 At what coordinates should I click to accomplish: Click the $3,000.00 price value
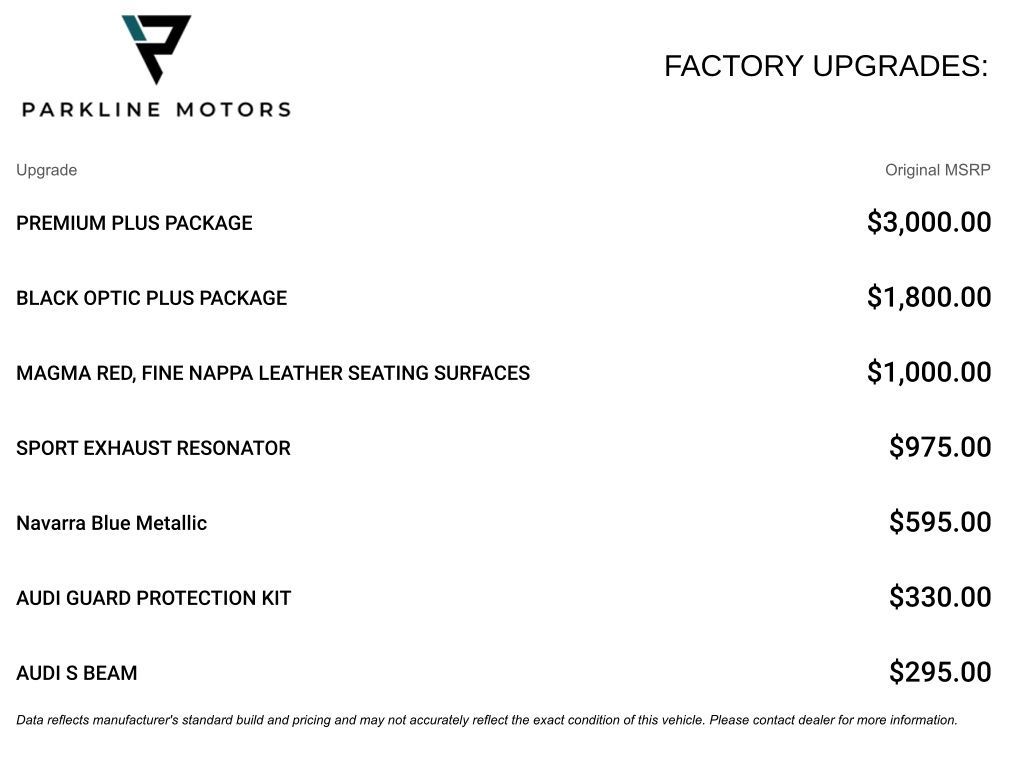click(x=929, y=222)
